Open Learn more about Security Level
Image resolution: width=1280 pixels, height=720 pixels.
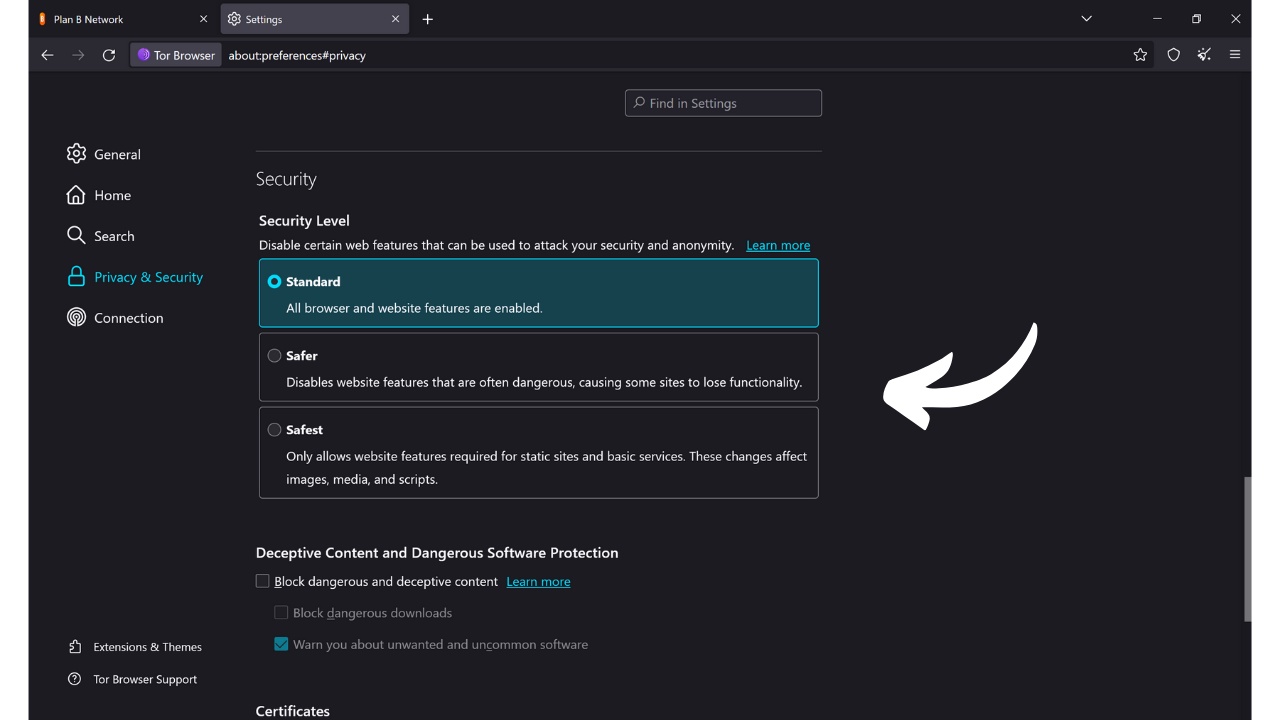pos(778,245)
